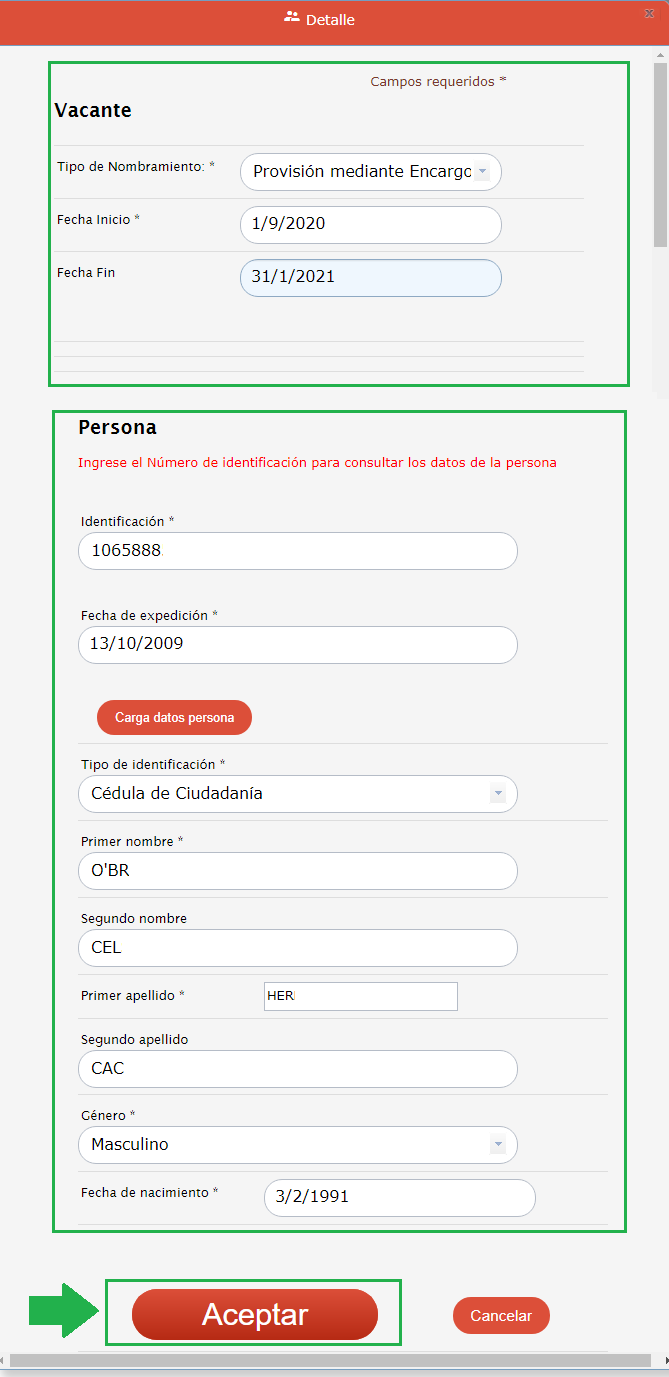
Task: Open the Tipo de Nombramiento dropdown
Action: [x=482, y=172]
